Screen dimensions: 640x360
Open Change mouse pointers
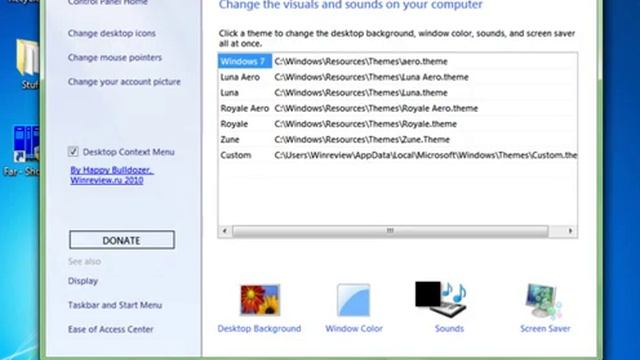115,58
